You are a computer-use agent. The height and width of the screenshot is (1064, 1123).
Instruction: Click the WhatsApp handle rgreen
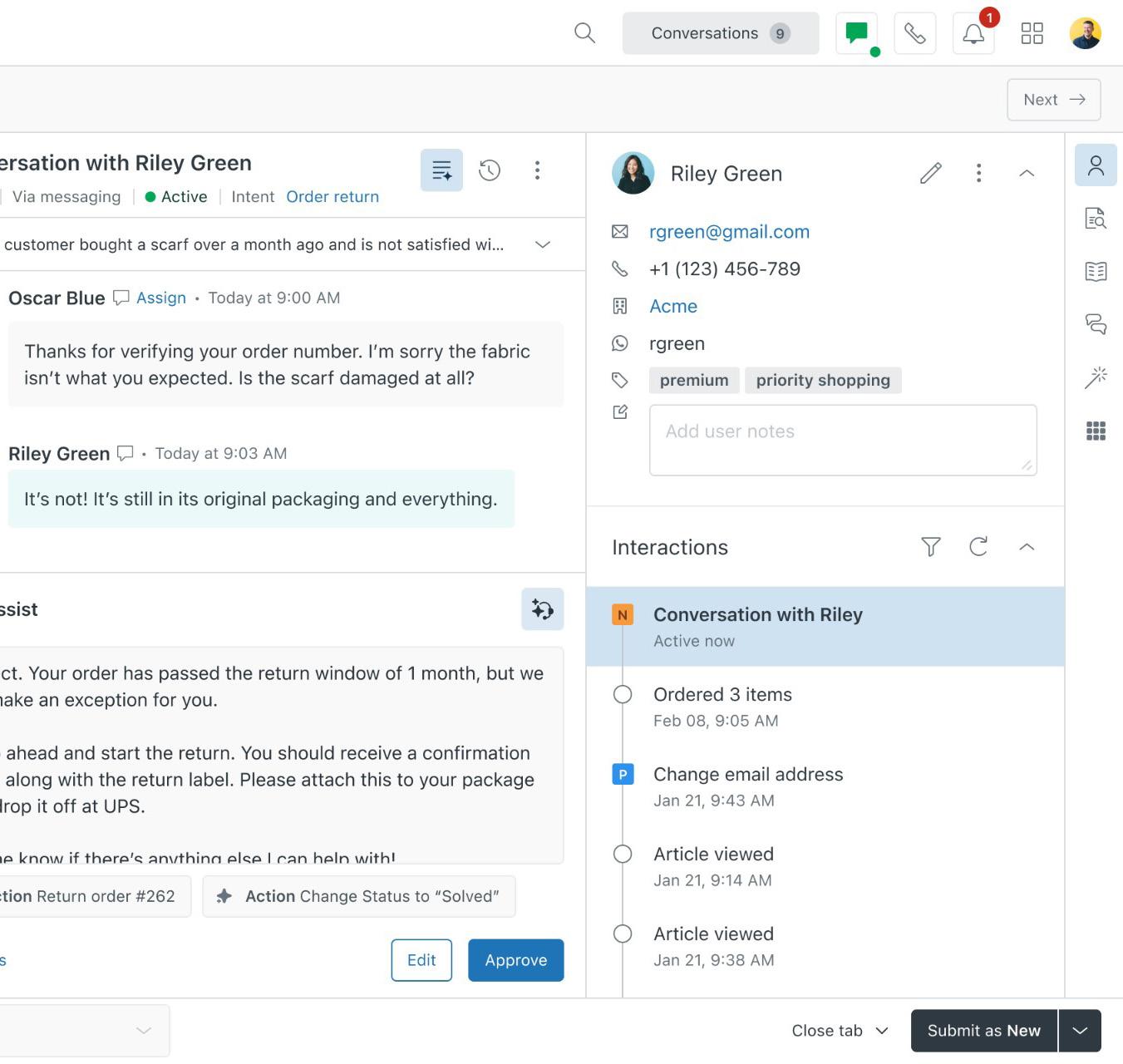[x=677, y=343]
